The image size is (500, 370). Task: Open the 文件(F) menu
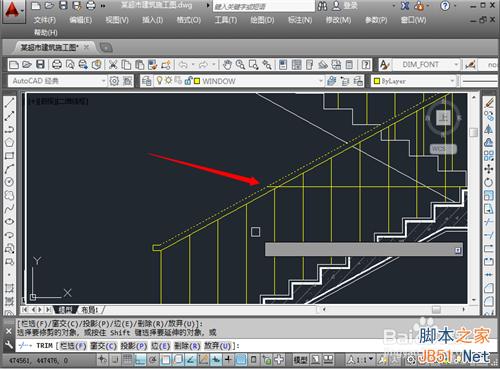pos(45,20)
